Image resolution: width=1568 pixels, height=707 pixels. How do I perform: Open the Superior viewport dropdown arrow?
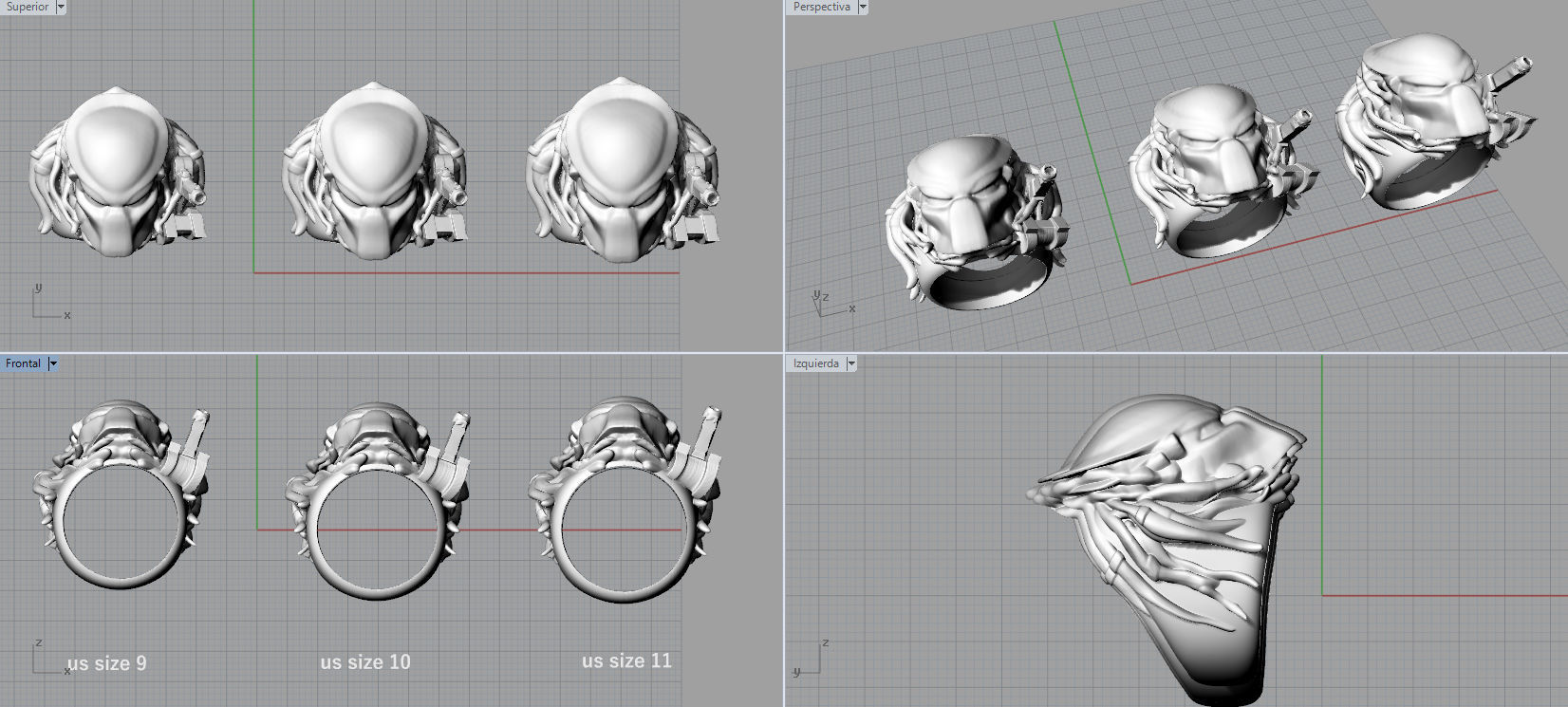[61, 7]
